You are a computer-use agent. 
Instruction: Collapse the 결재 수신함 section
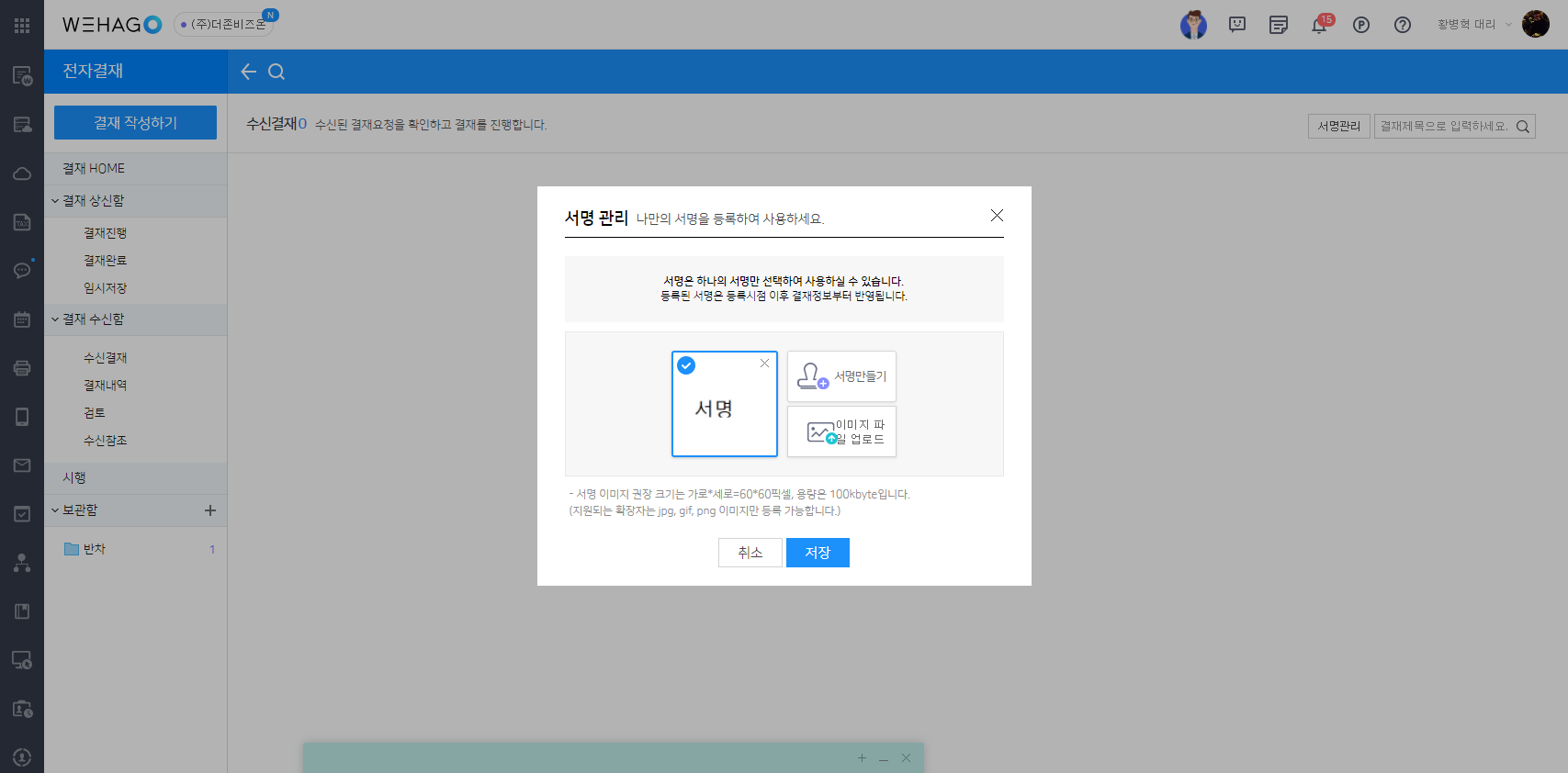tap(56, 319)
